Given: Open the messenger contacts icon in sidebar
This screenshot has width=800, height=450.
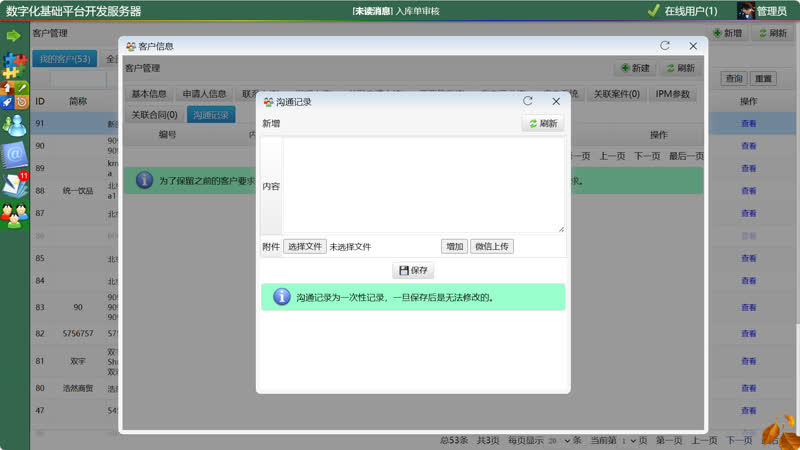Looking at the screenshot, I should pos(14,125).
